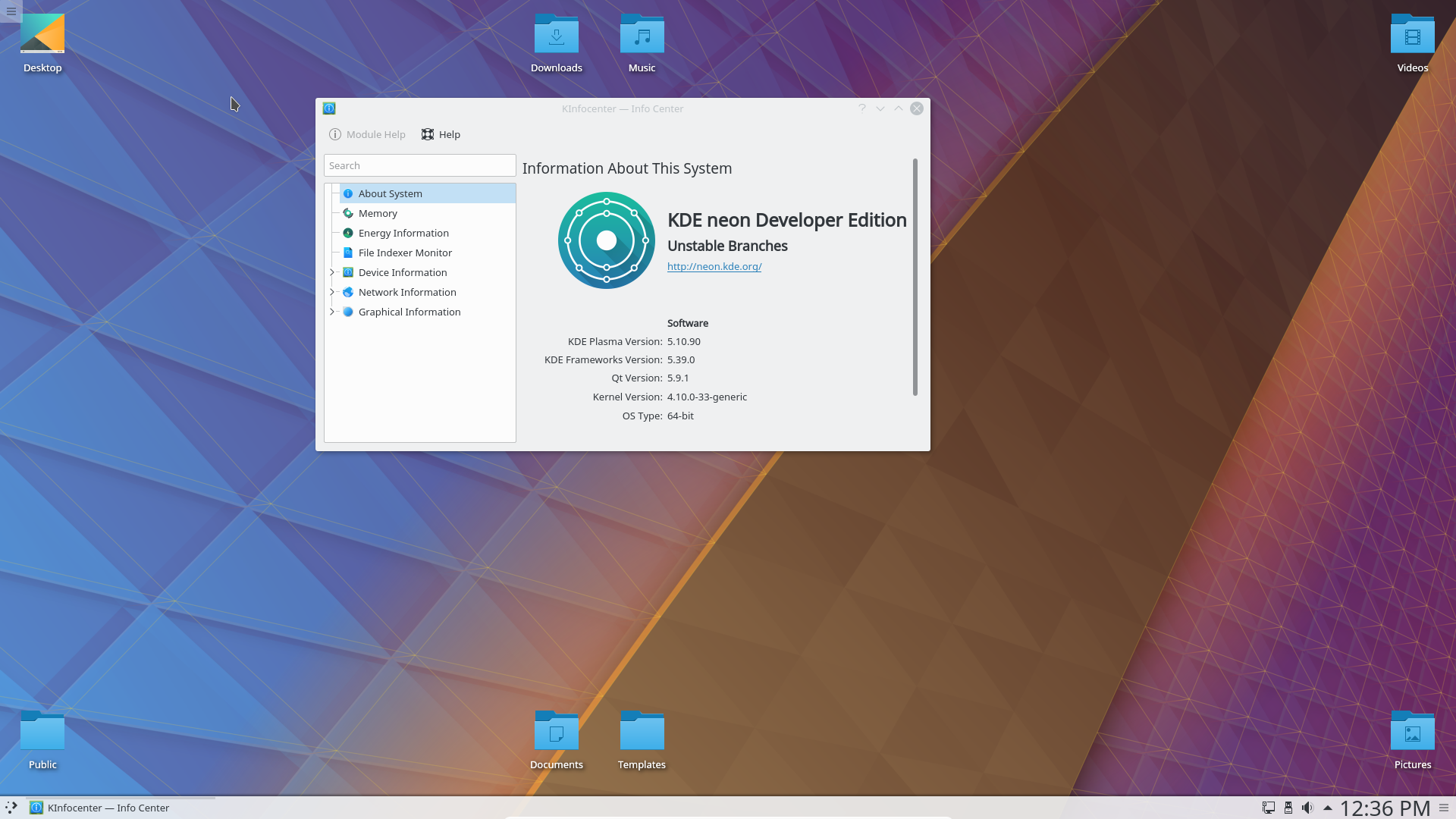Image resolution: width=1456 pixels, height=819 pixels.
Task: Select About System in the module tree
Action: click(x=390, y=193)
